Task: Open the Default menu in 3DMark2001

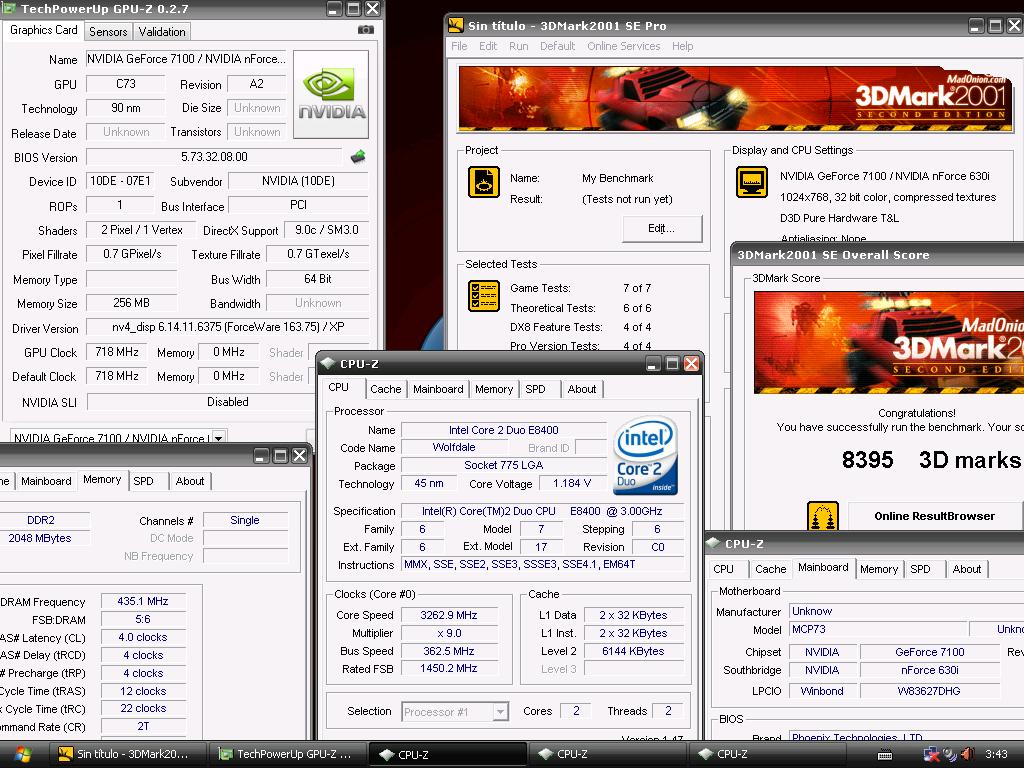Action: [x=557, y=46]
